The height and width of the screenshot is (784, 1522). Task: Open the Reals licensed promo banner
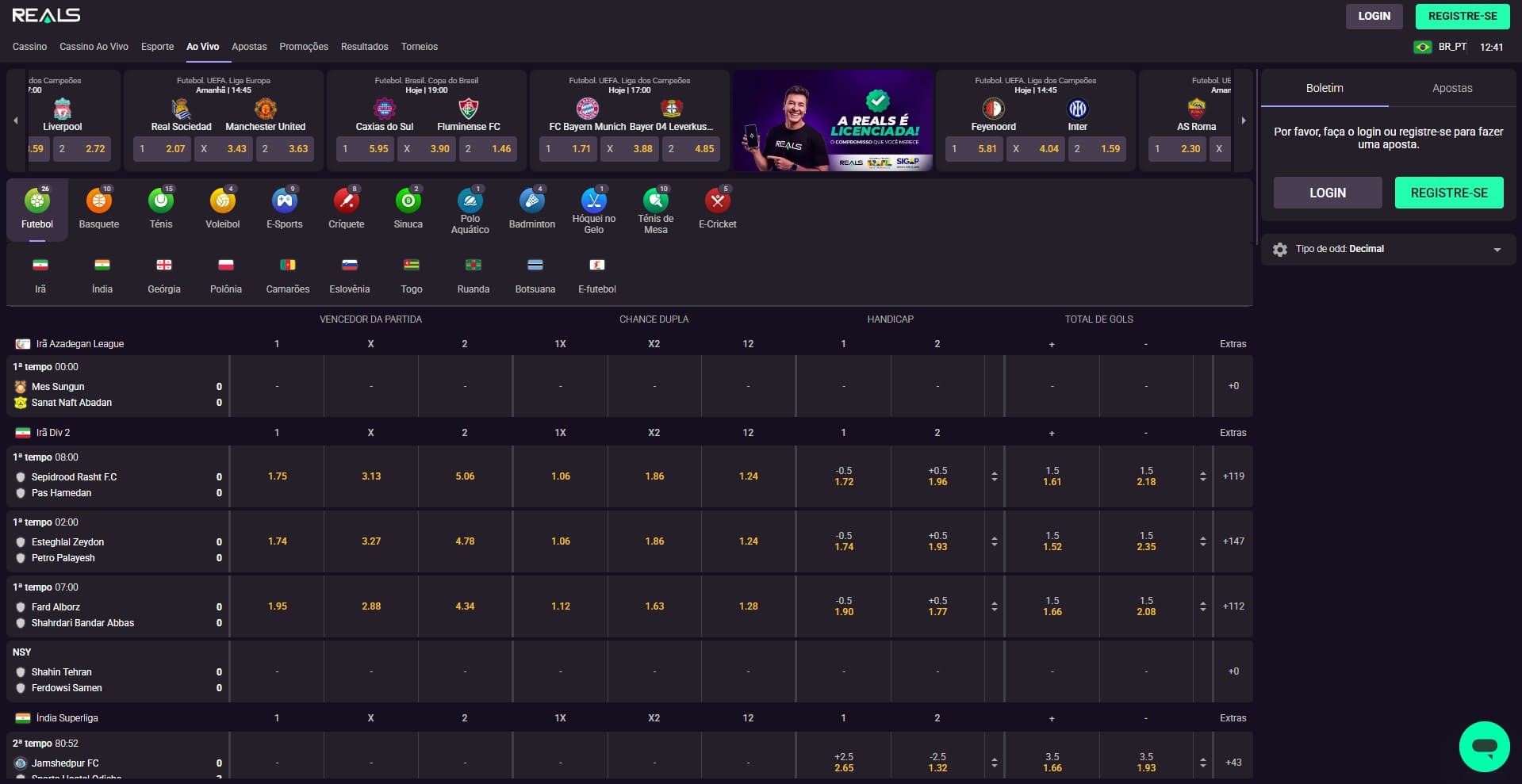click(833, 120)
